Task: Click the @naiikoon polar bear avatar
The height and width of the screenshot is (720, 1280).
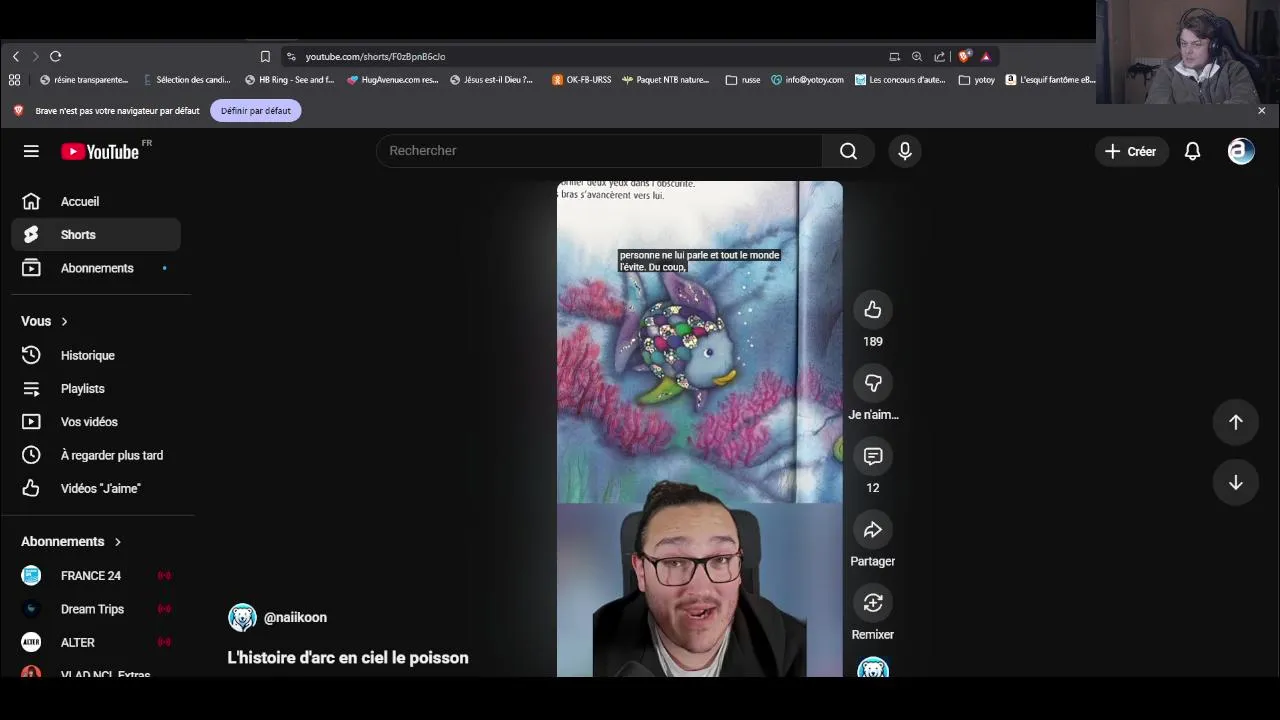Action: [242, 618]
